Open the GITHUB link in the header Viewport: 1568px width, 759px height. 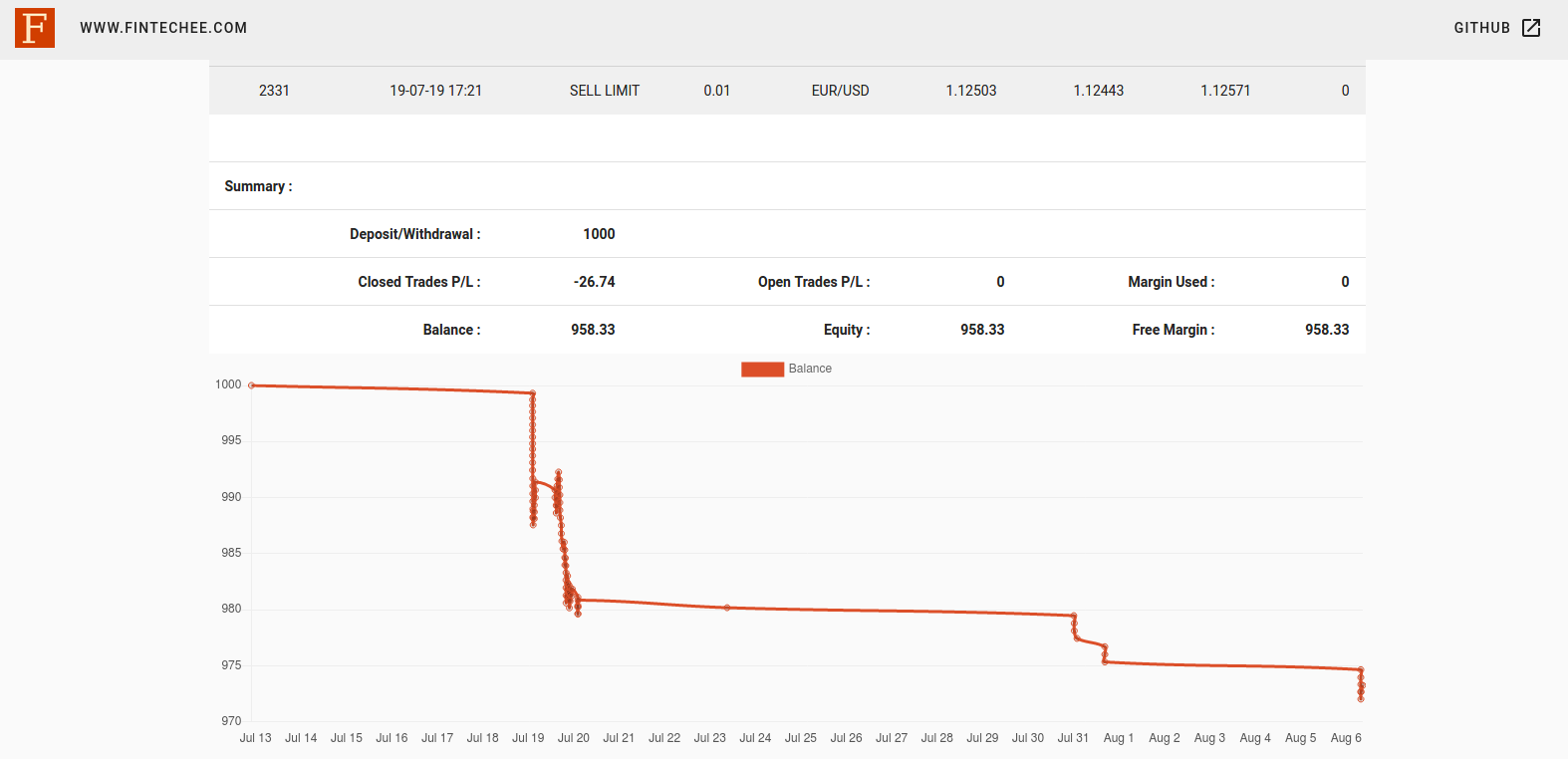(x=1481, y=28)
